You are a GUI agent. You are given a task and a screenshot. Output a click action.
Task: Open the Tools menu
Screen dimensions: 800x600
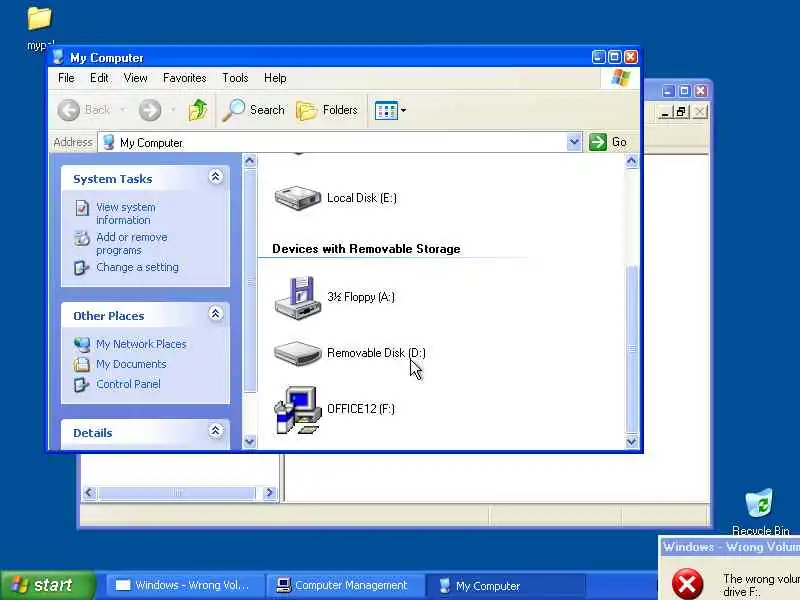click(235, 78)
